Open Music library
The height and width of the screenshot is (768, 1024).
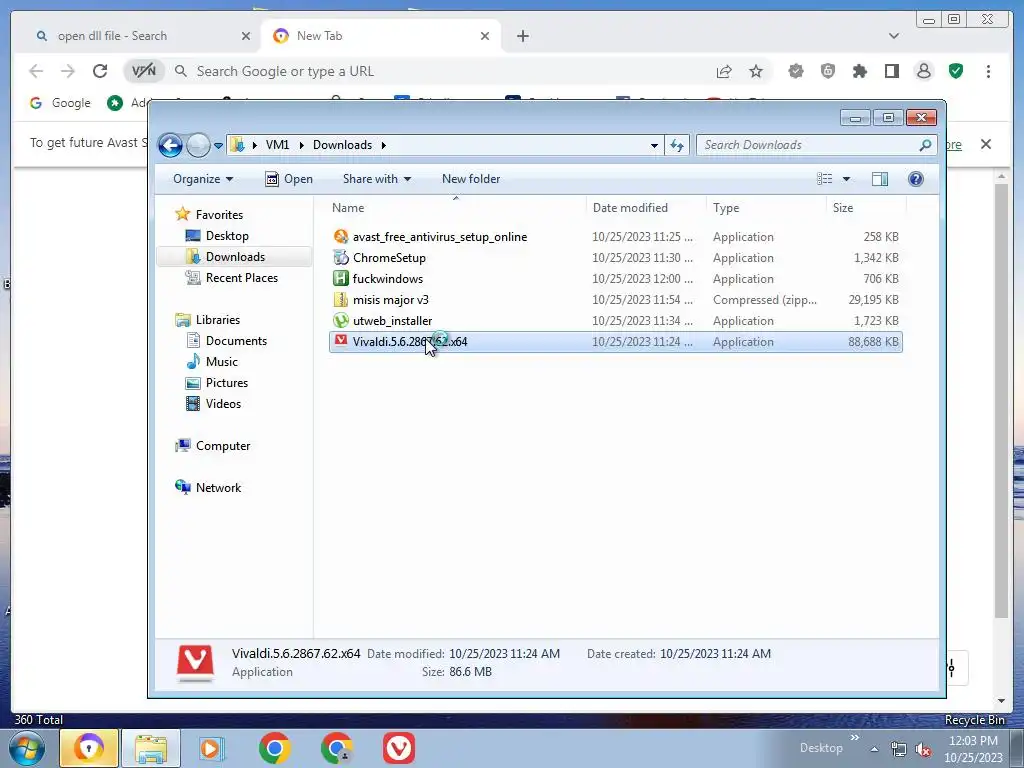tap(212, 362)
